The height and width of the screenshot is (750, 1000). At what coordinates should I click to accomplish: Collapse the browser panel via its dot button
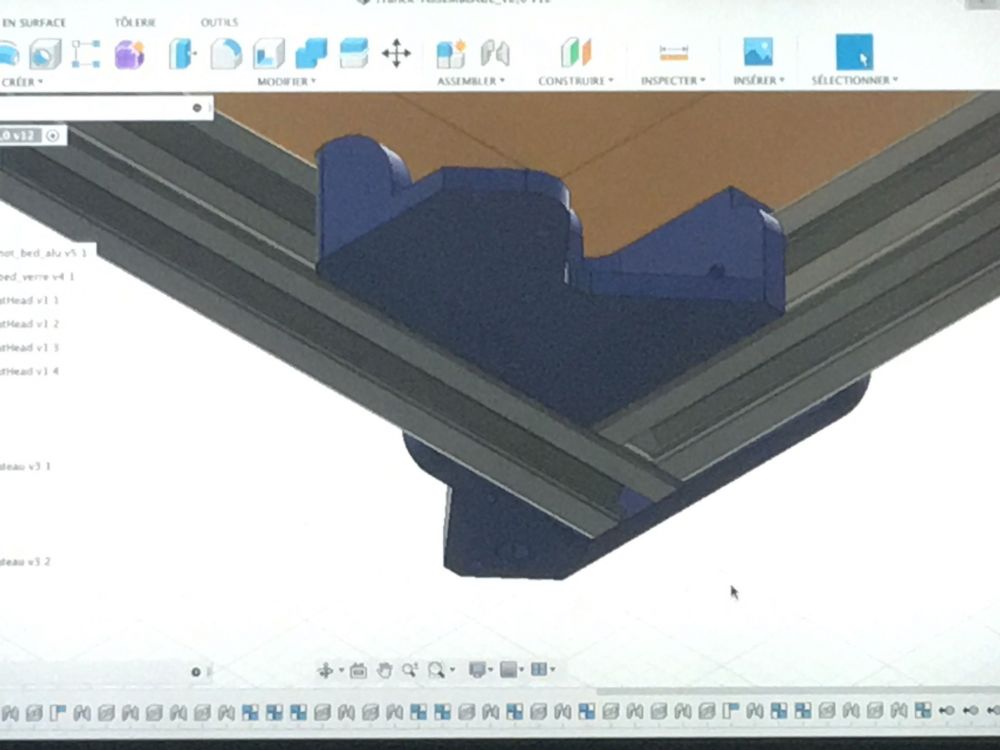pos(197,108)
